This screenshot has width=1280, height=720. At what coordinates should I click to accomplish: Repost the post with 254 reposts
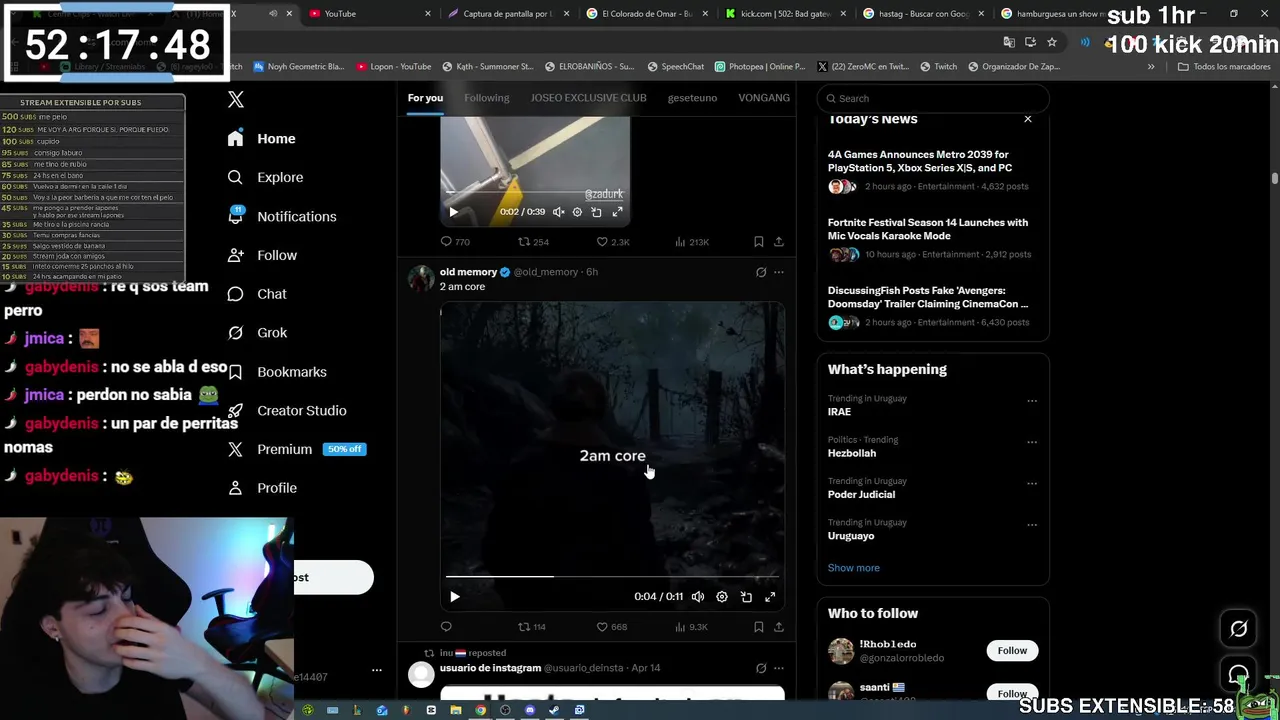(533, 242)
